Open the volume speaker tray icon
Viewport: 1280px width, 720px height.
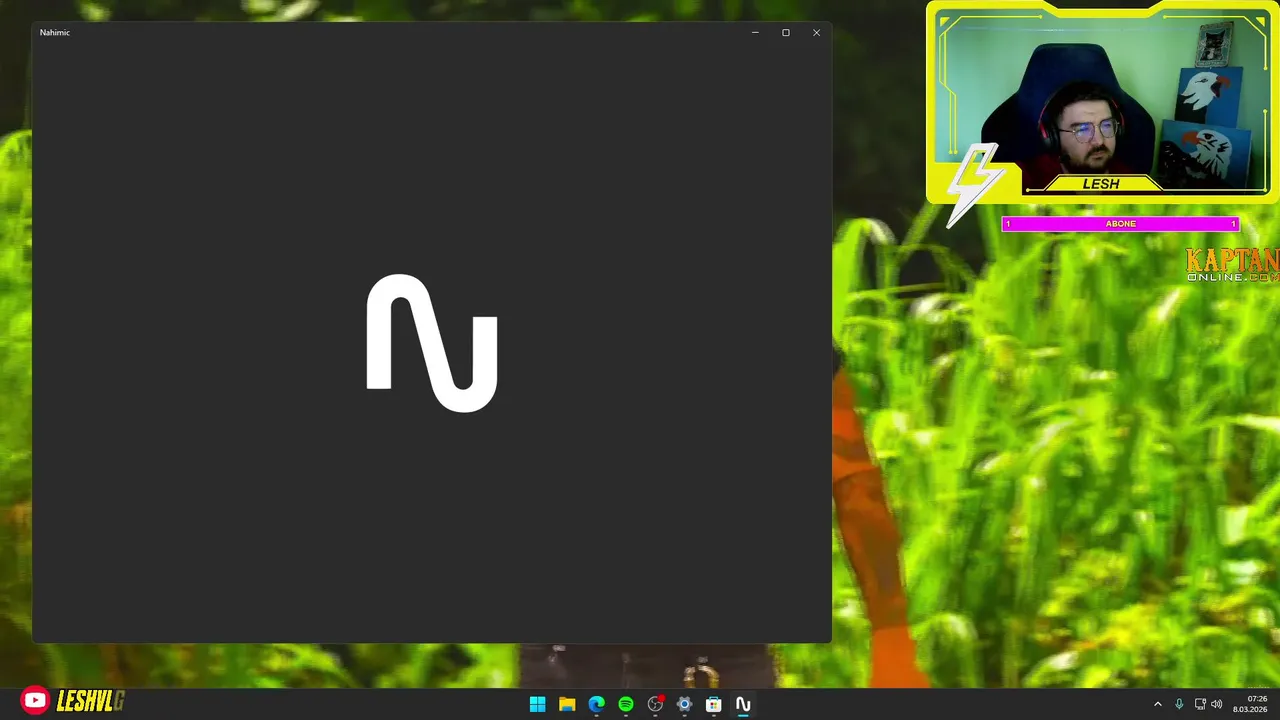(1217, 704)
